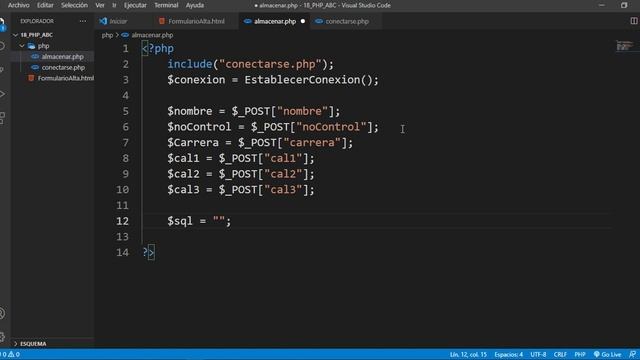Place cursor on $cal3 = $_POST line
640x360 pixels.
(241, 189)
